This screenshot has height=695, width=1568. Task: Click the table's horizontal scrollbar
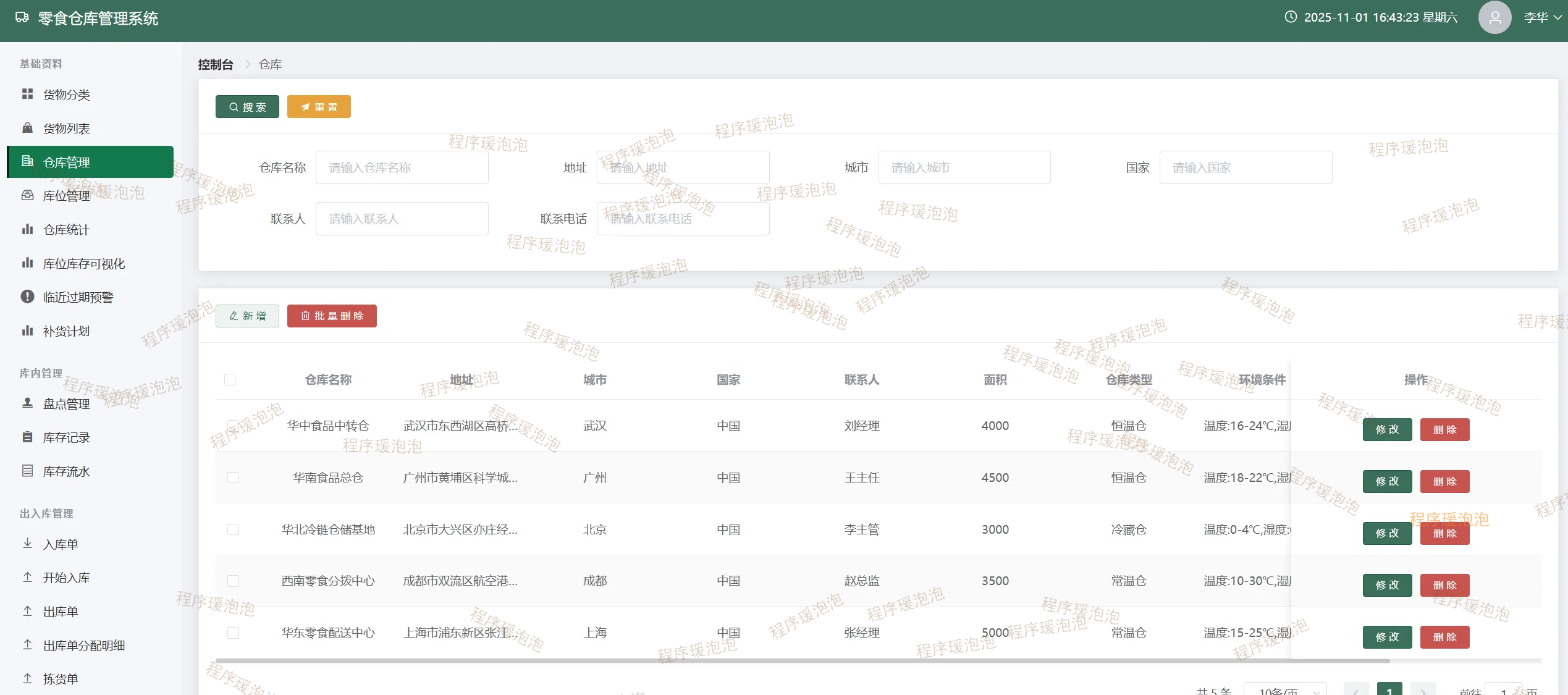point(802,661)
